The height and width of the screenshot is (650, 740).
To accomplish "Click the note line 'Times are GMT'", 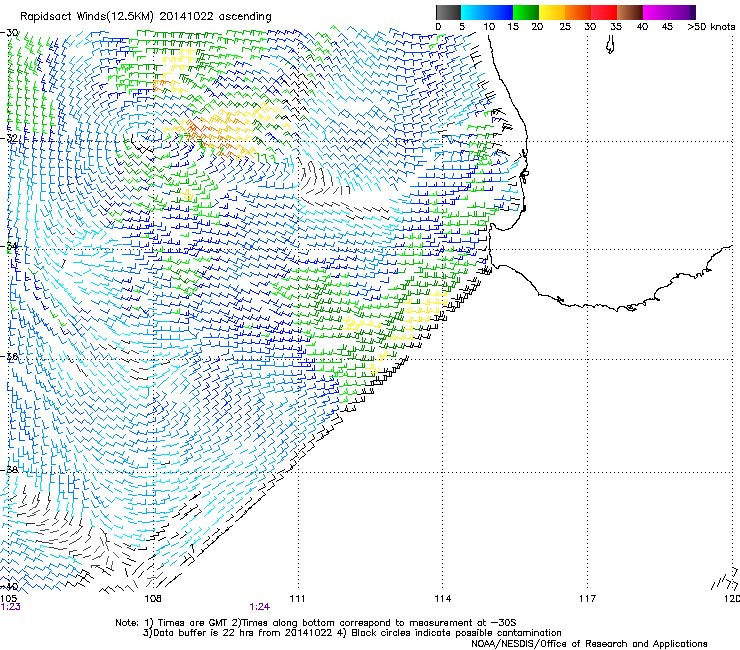I will pyautogui.click(x=193, y=623).
